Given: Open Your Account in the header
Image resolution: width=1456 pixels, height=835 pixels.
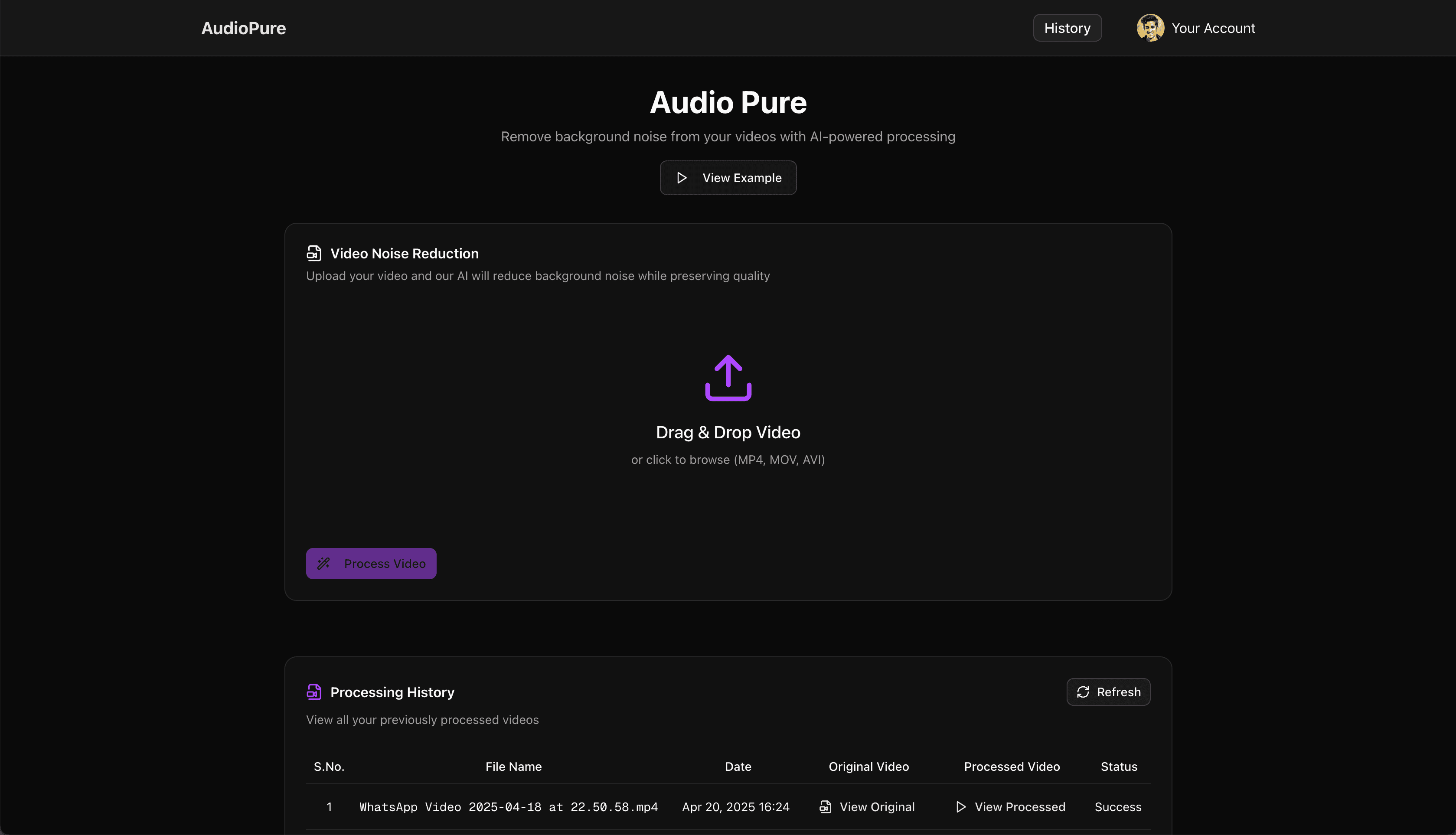Looking at the screenshot, I should (1213, 28).
